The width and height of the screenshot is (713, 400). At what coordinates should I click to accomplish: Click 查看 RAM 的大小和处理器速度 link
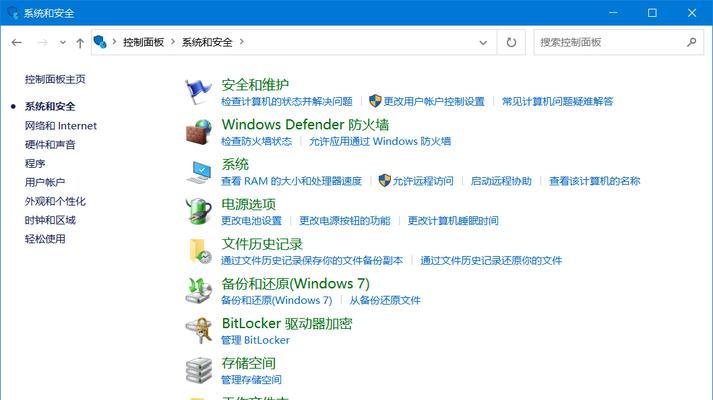291,181
